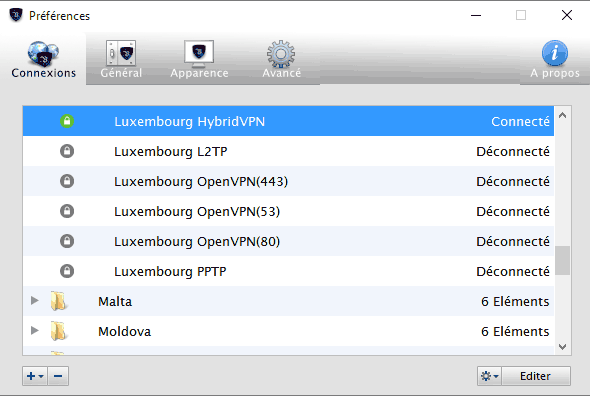Expand the Malta folder
The width and height of the screenshot is (590, 396).
pyautogui.click(x=35, y=300)
